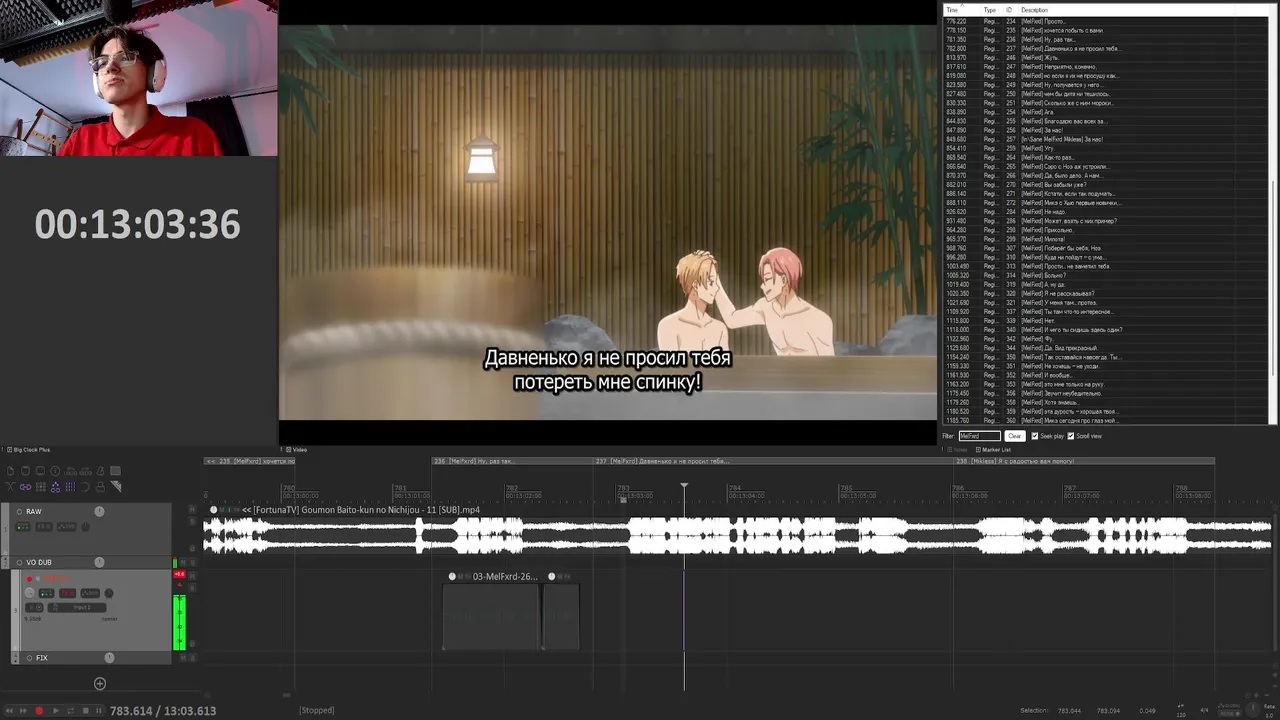The width and height of the screenshot is (1280, 720).
Task: Click the red Record transport button
Action: [x=39, y=711]
